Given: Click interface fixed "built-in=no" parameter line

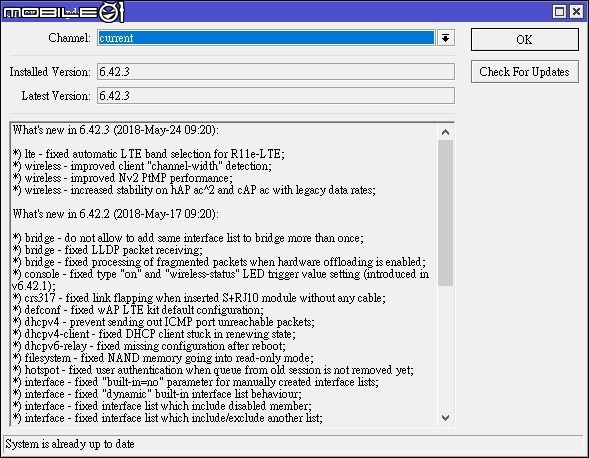Looking at the screenshot, I should coord(196,382).
